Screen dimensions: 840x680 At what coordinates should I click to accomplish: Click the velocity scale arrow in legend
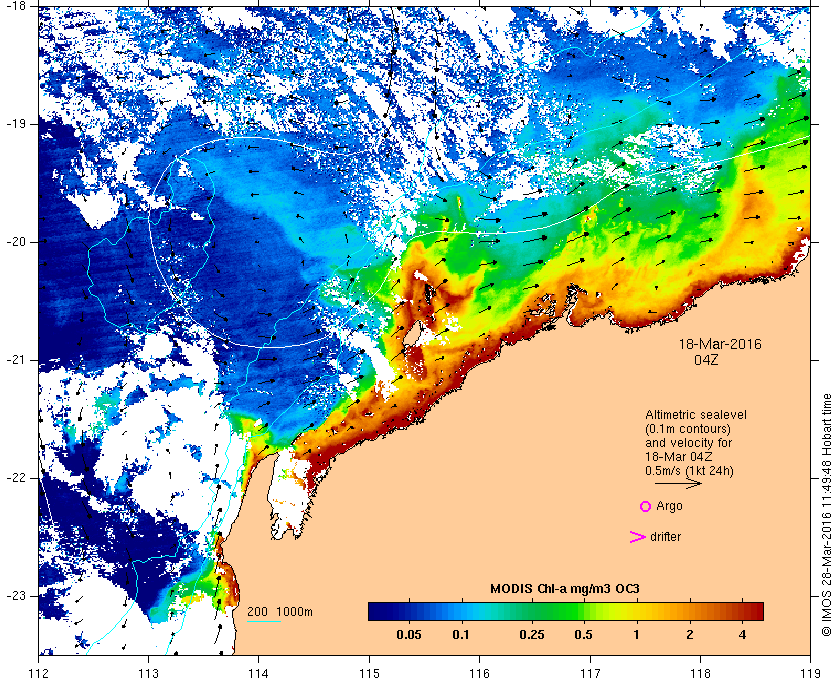678,484
